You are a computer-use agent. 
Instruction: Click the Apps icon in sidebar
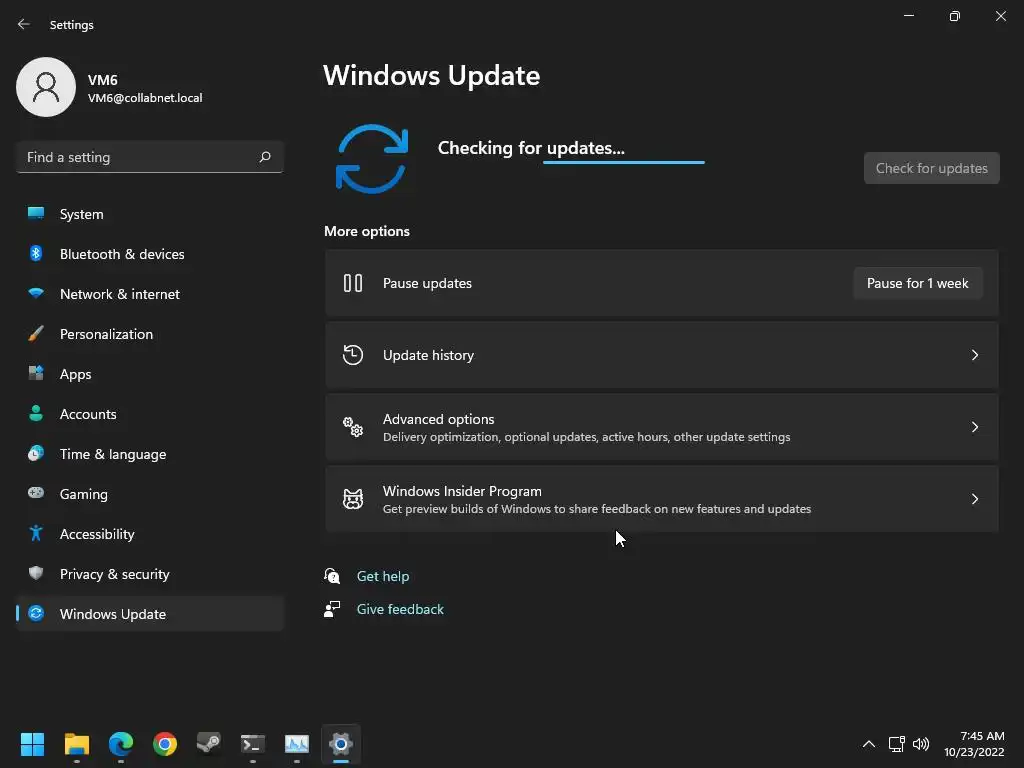pos(36,374)
